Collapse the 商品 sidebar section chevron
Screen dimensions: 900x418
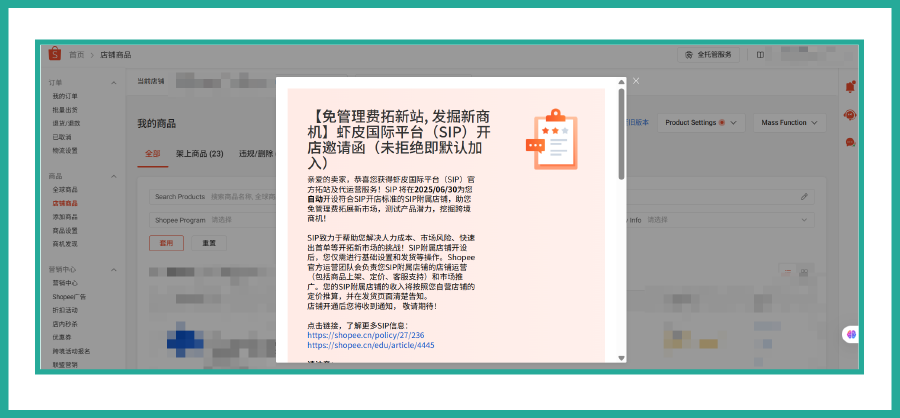point(114,176)
